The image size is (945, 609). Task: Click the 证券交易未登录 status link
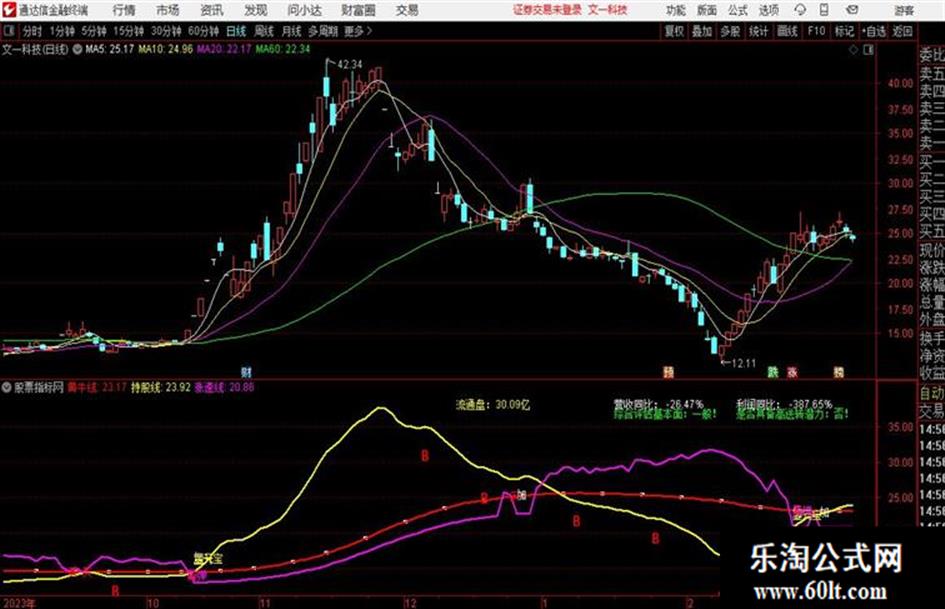[547, 10]
